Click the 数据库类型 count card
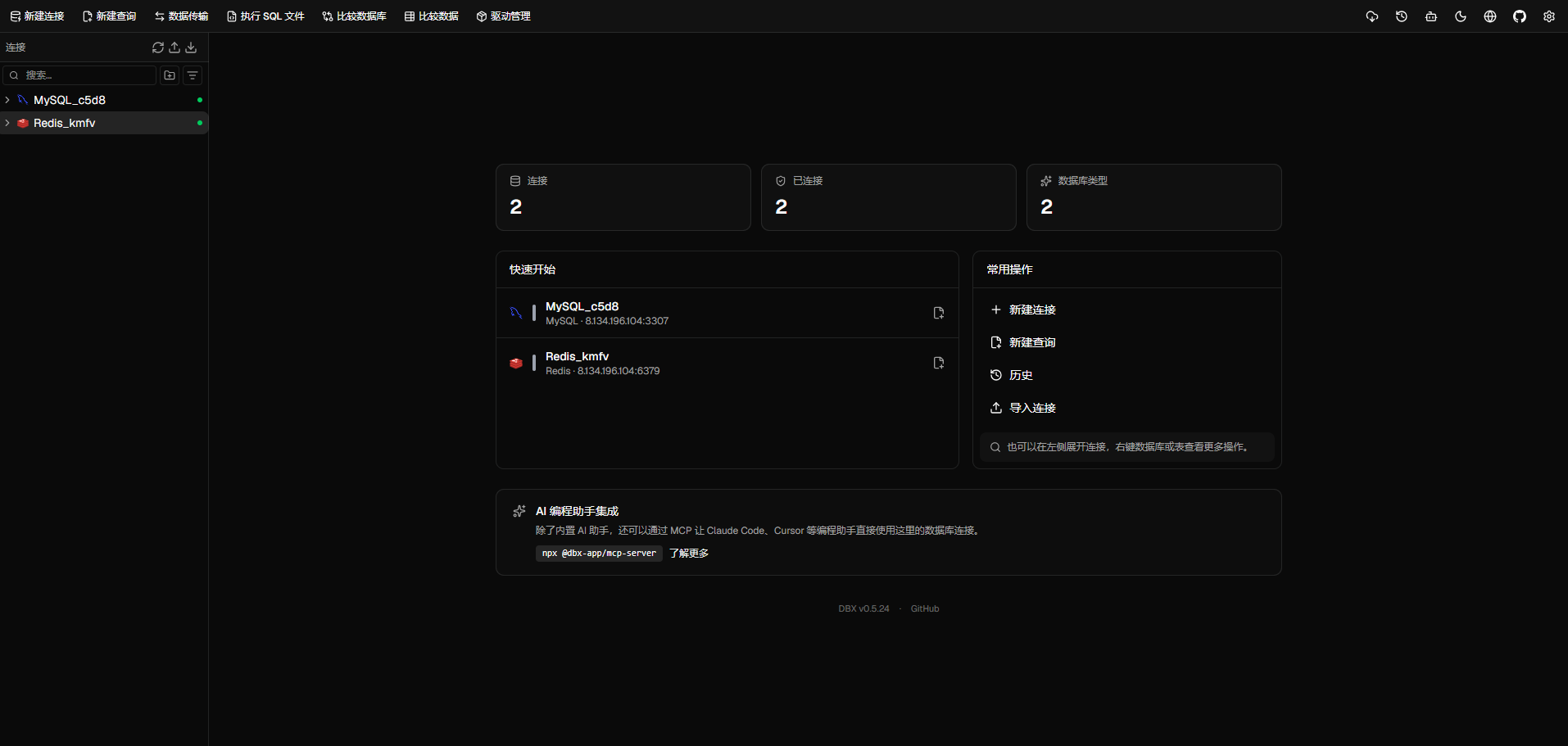 pos(1153,197)
